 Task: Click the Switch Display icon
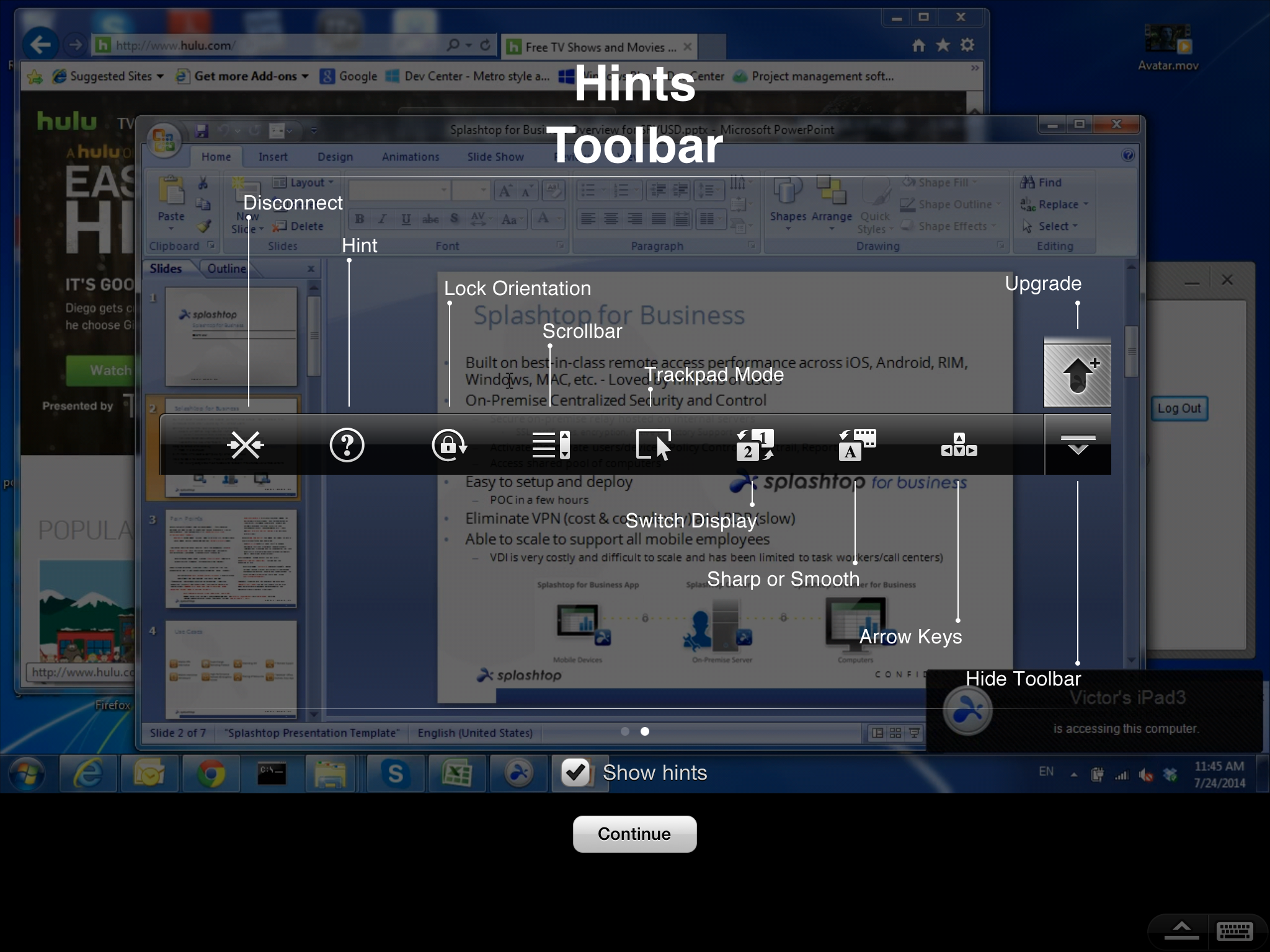tap(755, 445)
